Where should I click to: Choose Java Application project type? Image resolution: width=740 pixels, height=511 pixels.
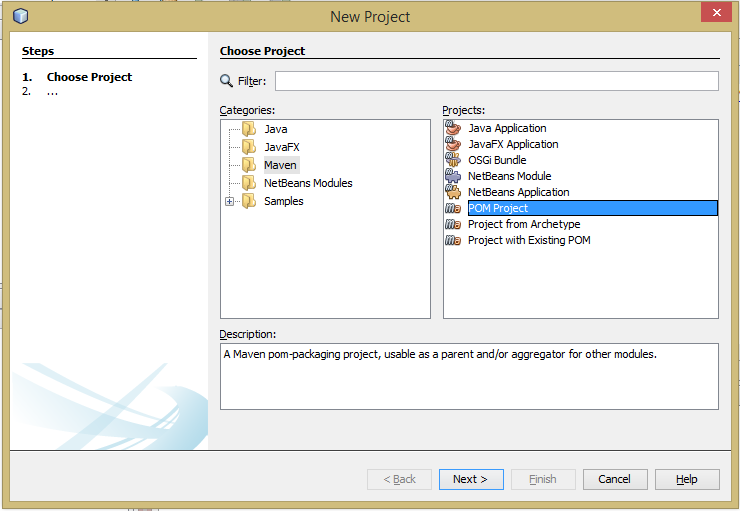tap(507, 128)
